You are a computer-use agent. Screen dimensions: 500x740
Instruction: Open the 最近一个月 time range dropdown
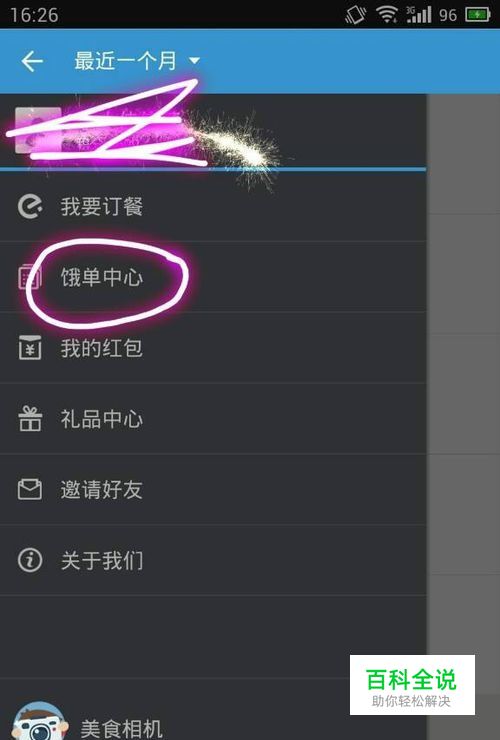click(x=137, y=61)
